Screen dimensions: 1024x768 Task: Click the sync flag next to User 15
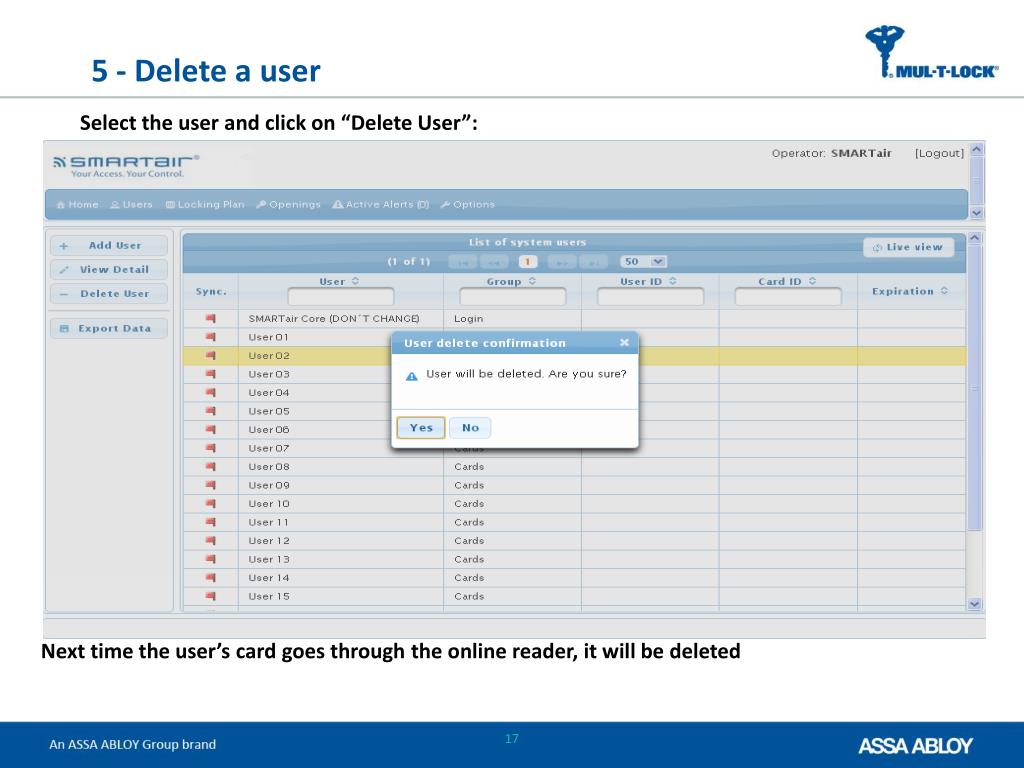(210, 596)
